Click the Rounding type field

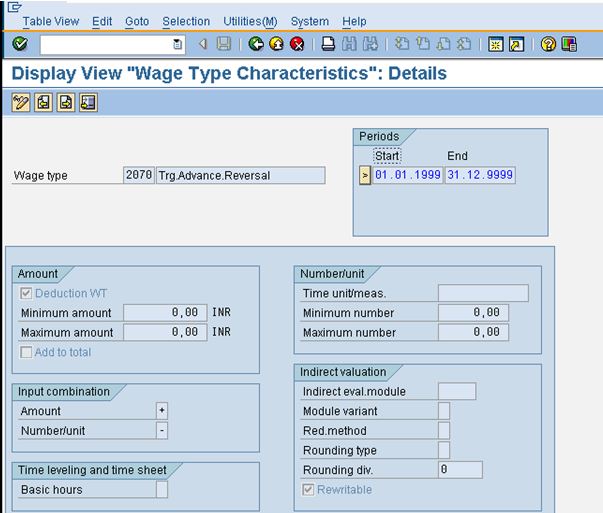(x=444, y=450)
